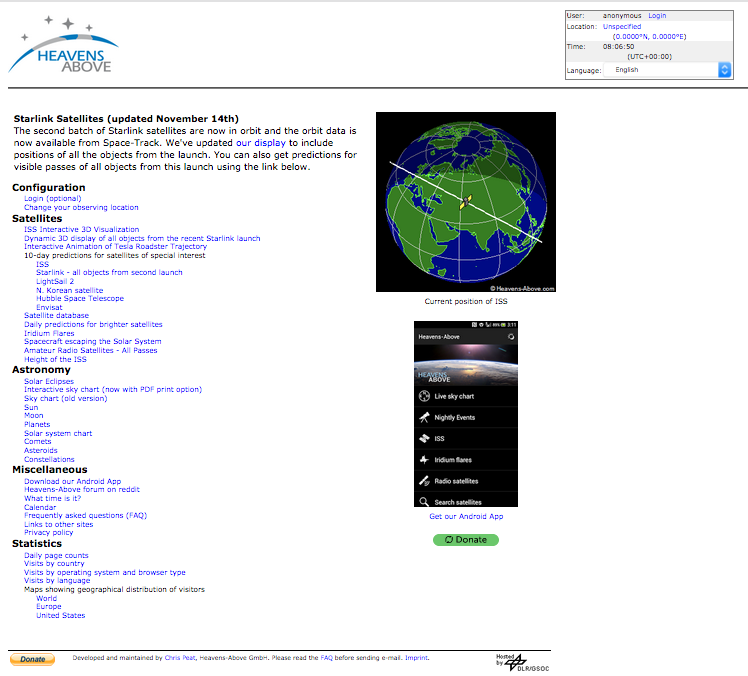Open Iridium Flares link
The height and width of the screenshot is (676, 748).
point(49,333)
